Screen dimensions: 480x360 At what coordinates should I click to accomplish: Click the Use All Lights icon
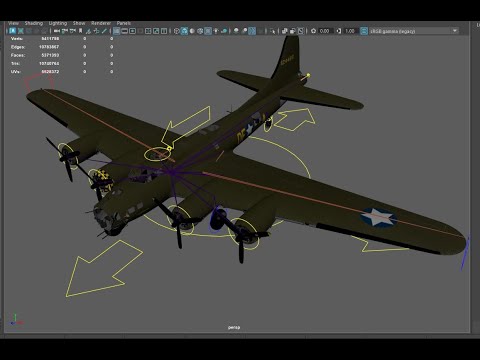point(216,31)
